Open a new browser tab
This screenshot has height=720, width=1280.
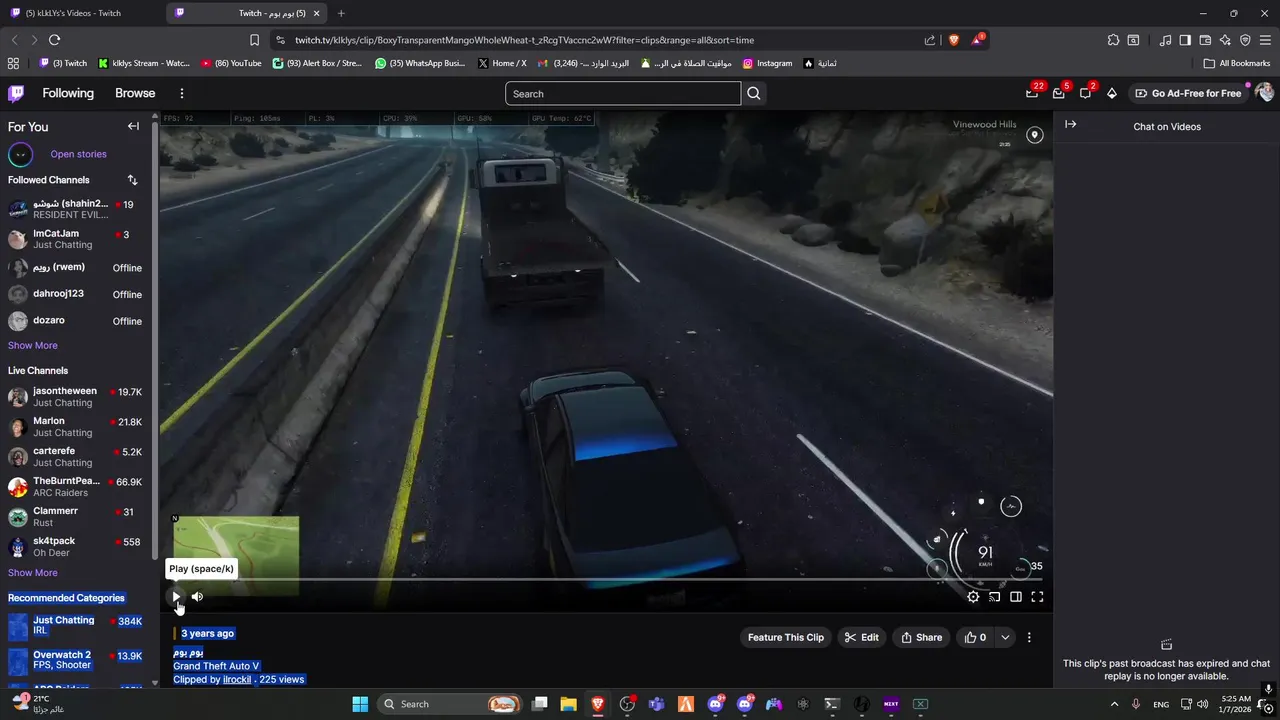point(341,13)
